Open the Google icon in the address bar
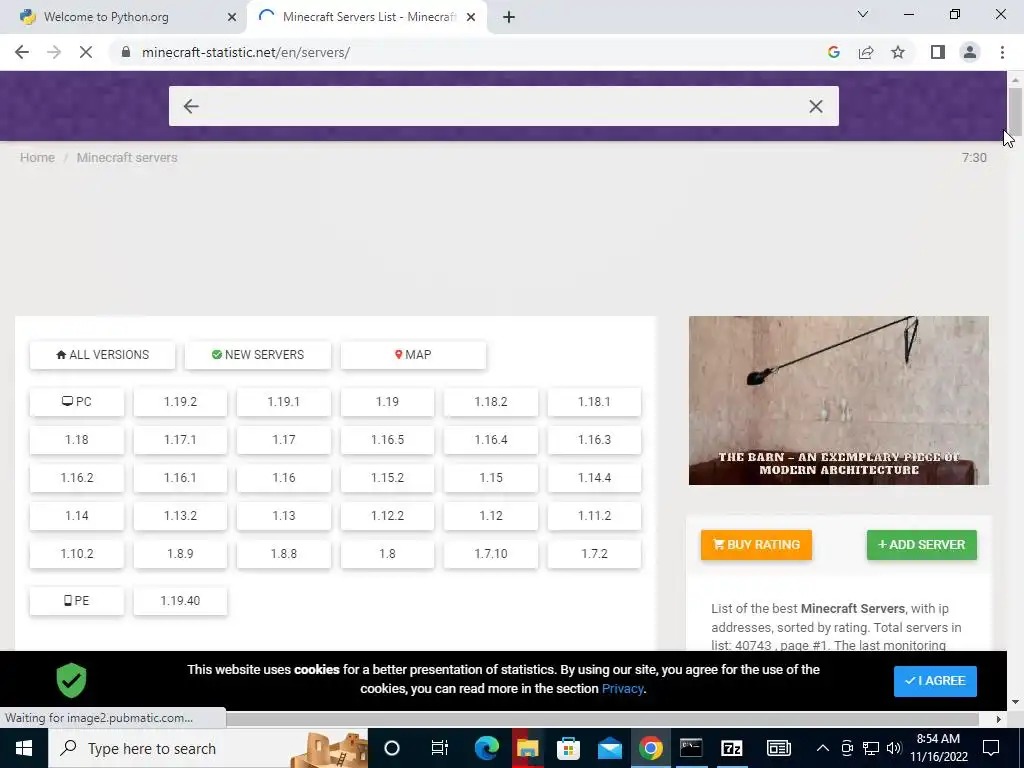Screen dimensions: 1024x768 [x=833, y=52]
